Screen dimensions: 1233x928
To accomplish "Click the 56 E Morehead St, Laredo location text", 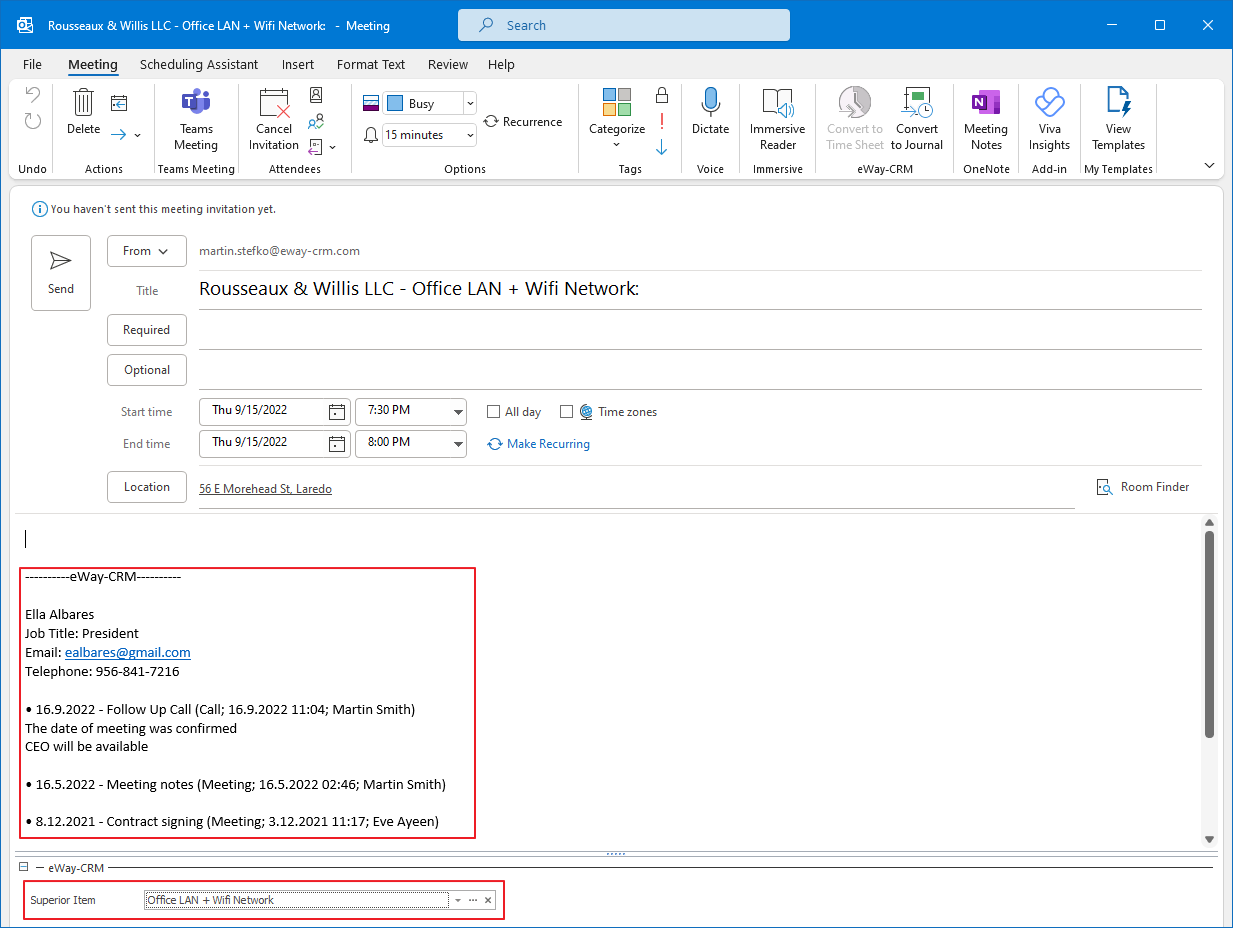I will pos(265,489).
